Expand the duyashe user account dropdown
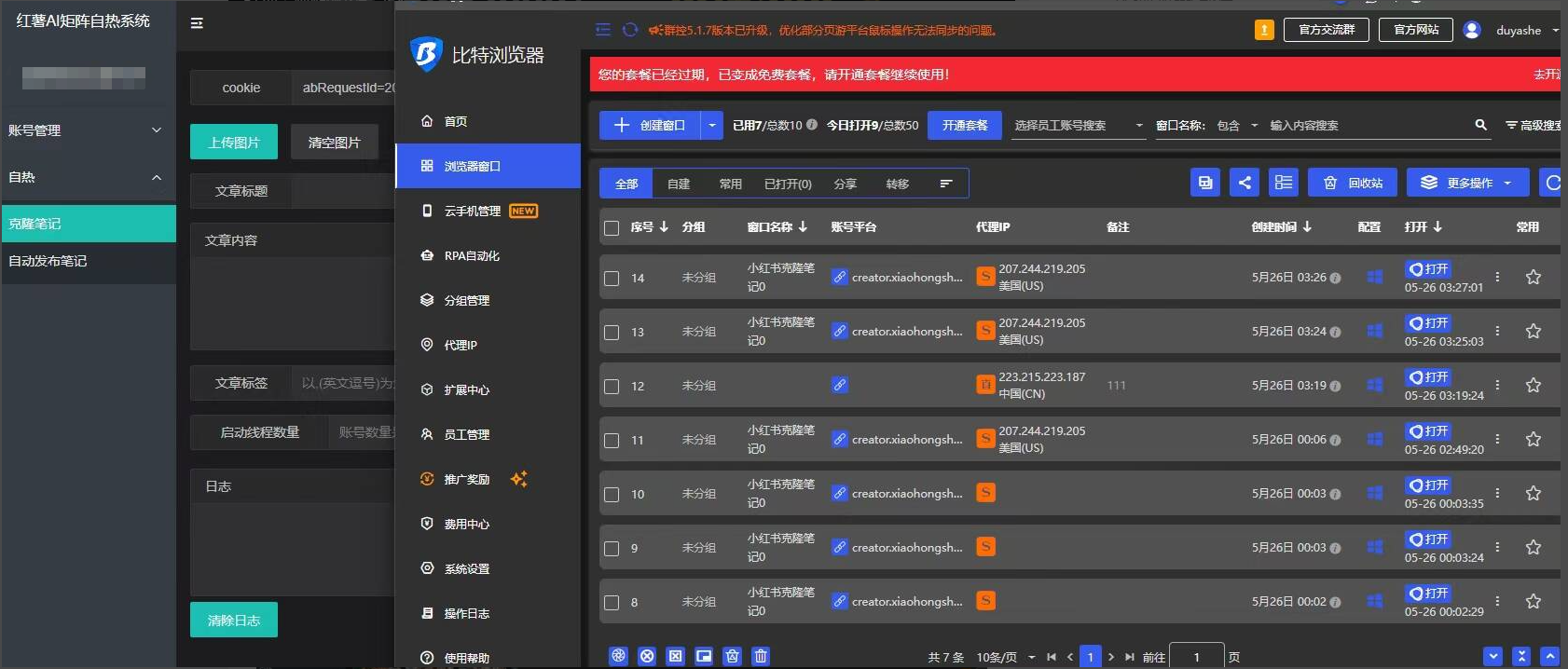 pos(1555,30)
